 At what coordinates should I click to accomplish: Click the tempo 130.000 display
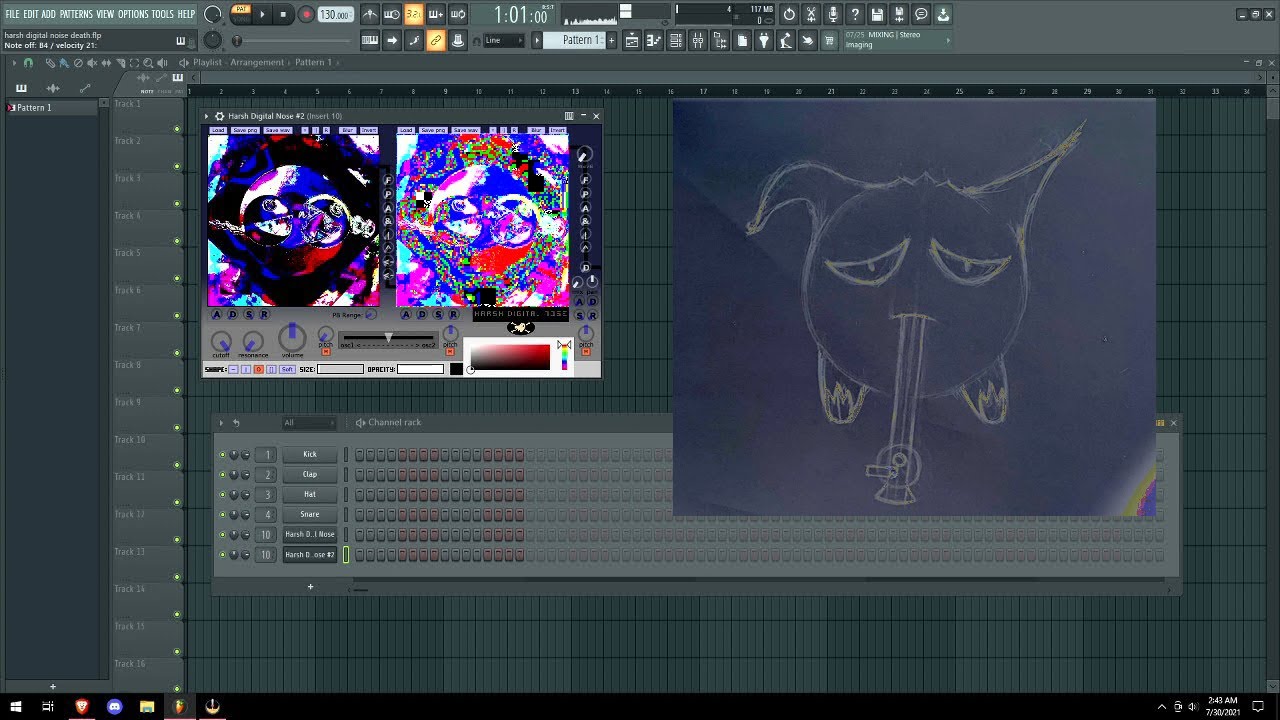point(335,14)
